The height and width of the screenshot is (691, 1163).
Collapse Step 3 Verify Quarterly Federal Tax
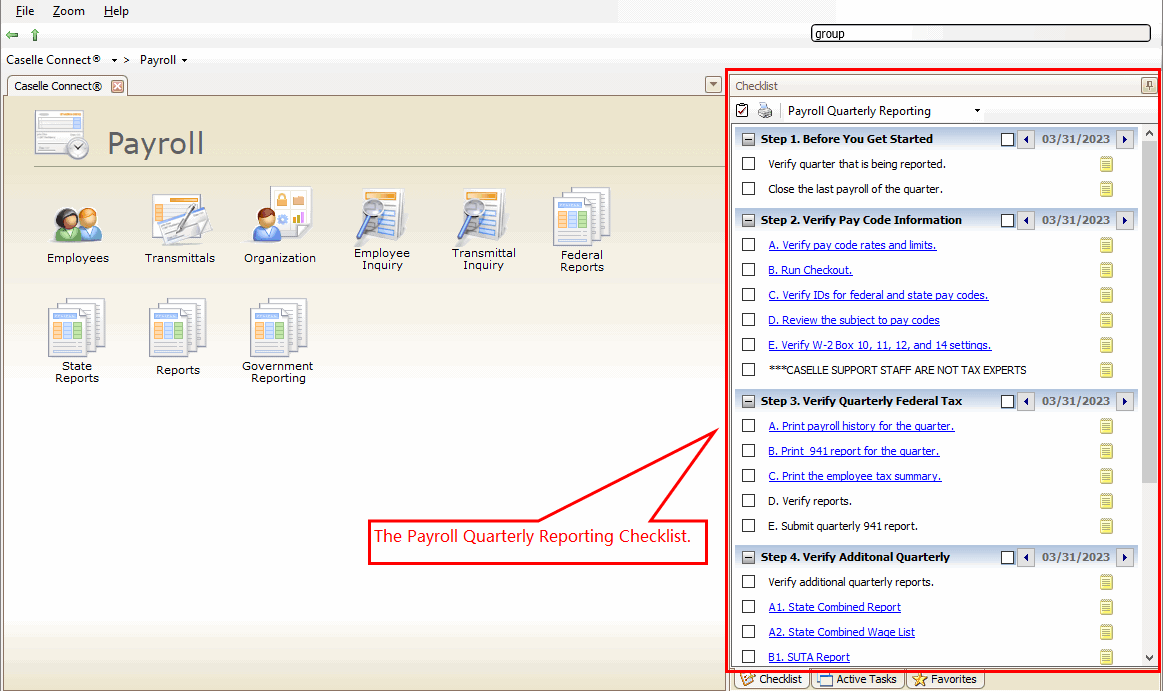point(748,401)
